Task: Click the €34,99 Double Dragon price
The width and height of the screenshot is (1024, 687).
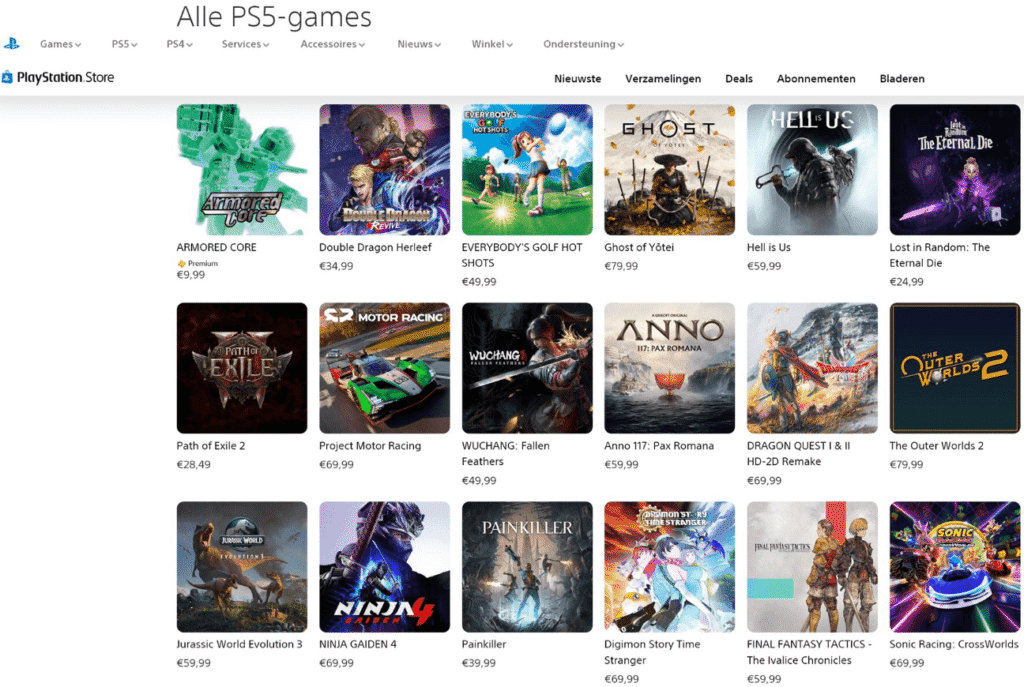Action: click(x=336, y=266)
